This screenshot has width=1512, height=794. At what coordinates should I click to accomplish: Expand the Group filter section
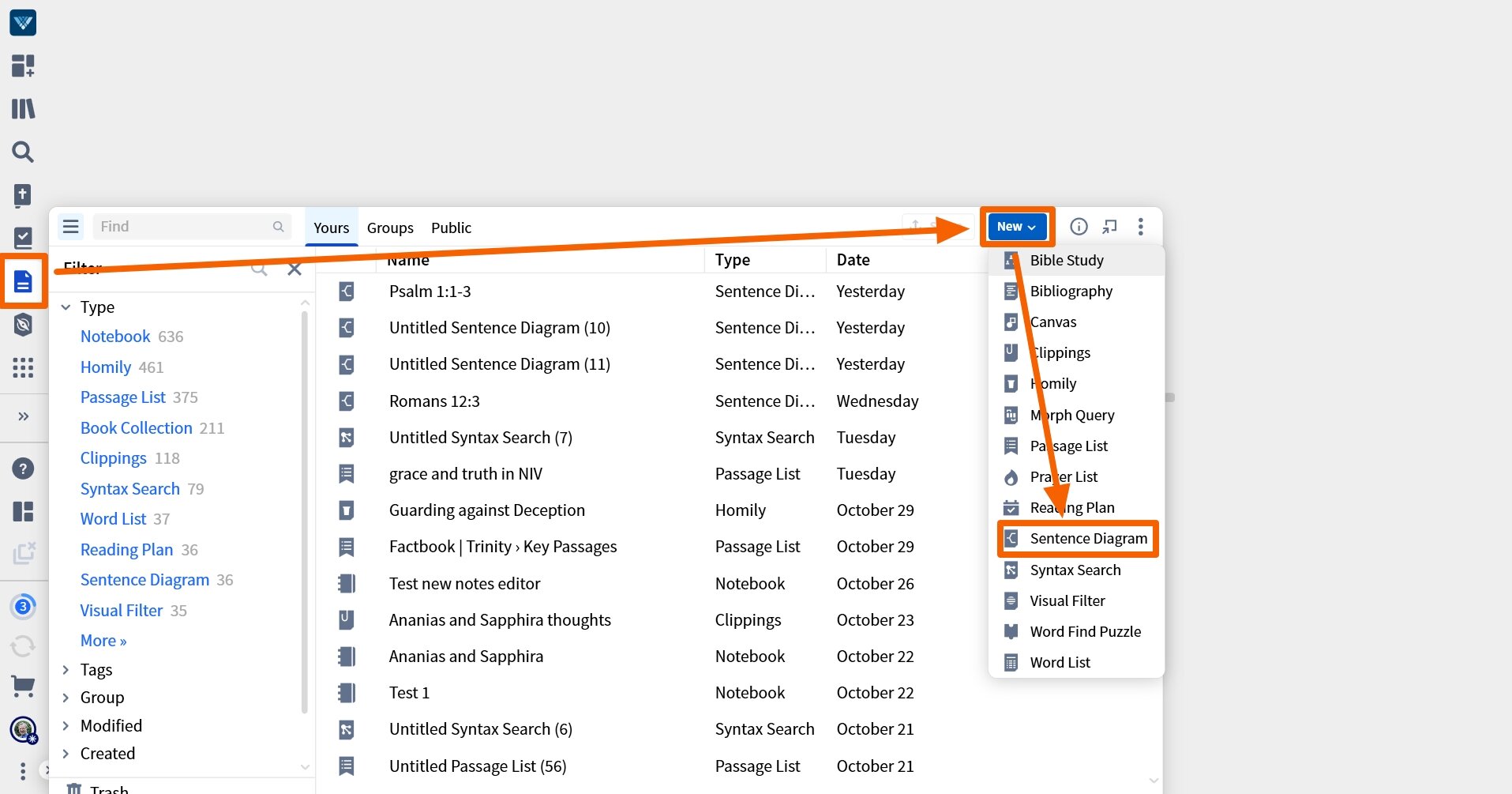[x=66, y=698]
